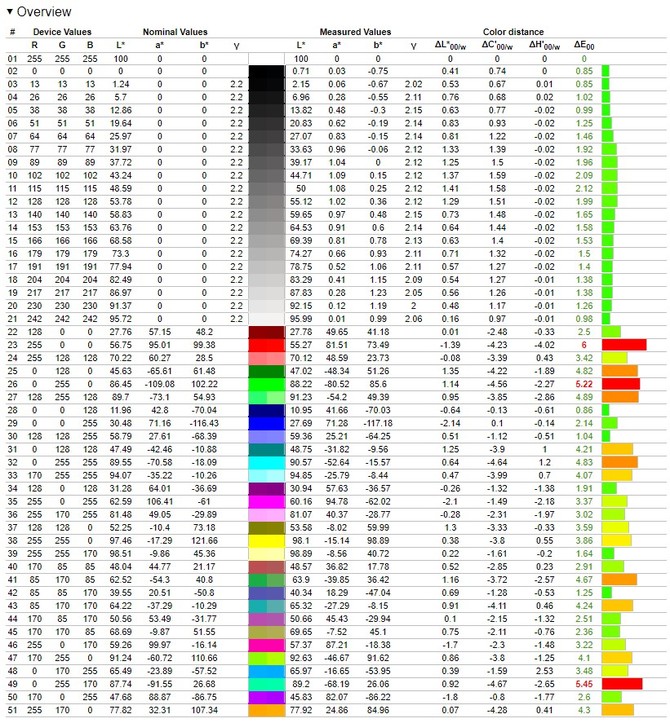This screenshot has height=723, width=670.
Task: Click the orange ΔE bar in row 32
Action: (x=620, y=462)
